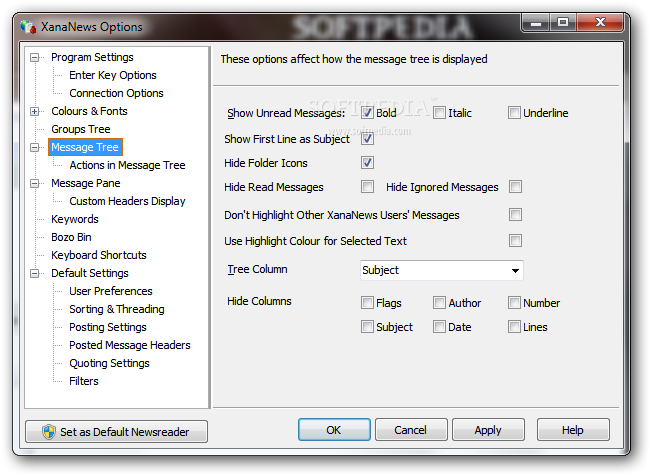Click the shield icon on Set as Default Newsreader
Screen dimensions: 651x476
tap(49, 432)
